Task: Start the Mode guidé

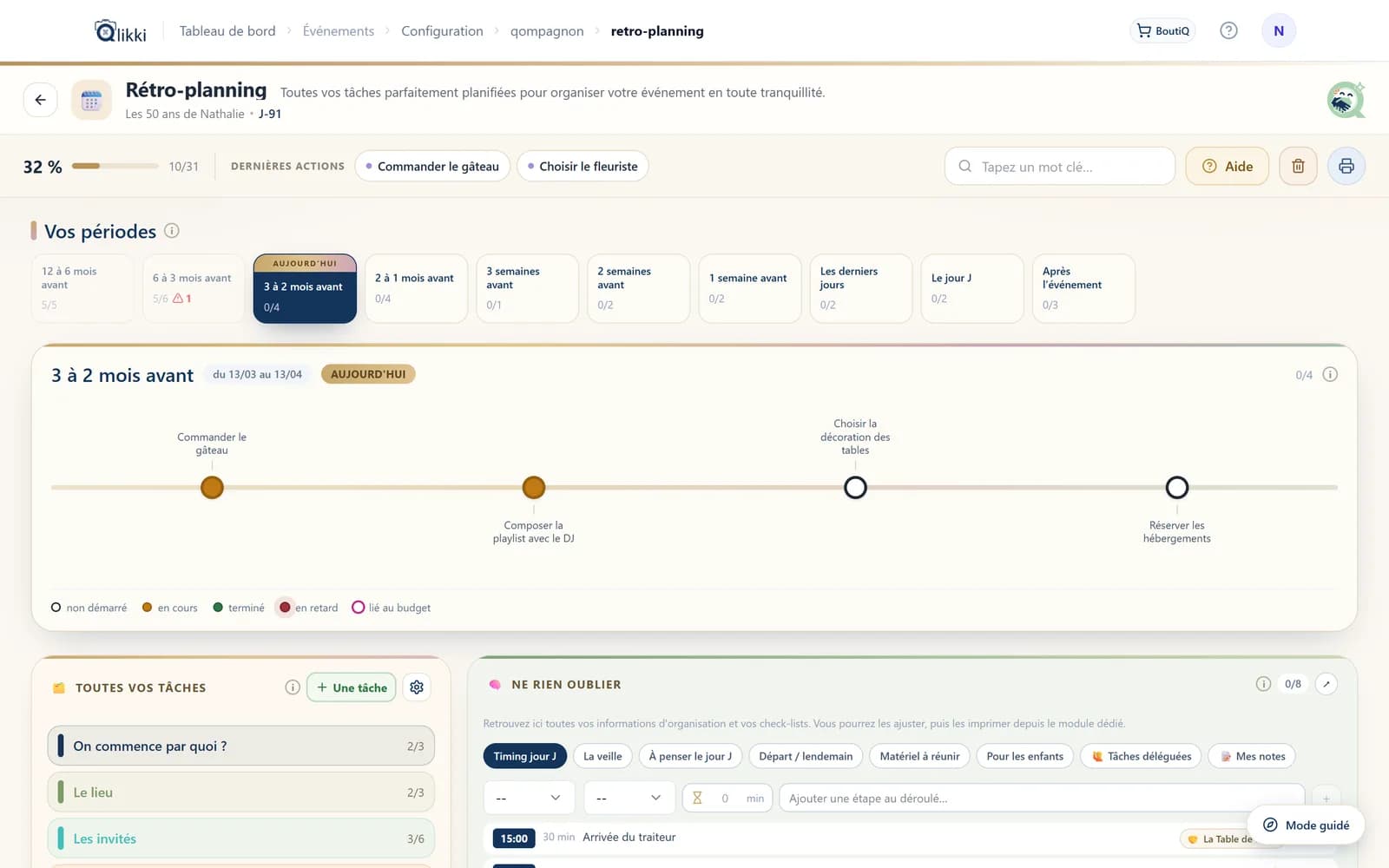Action: tap(1307, 825)
